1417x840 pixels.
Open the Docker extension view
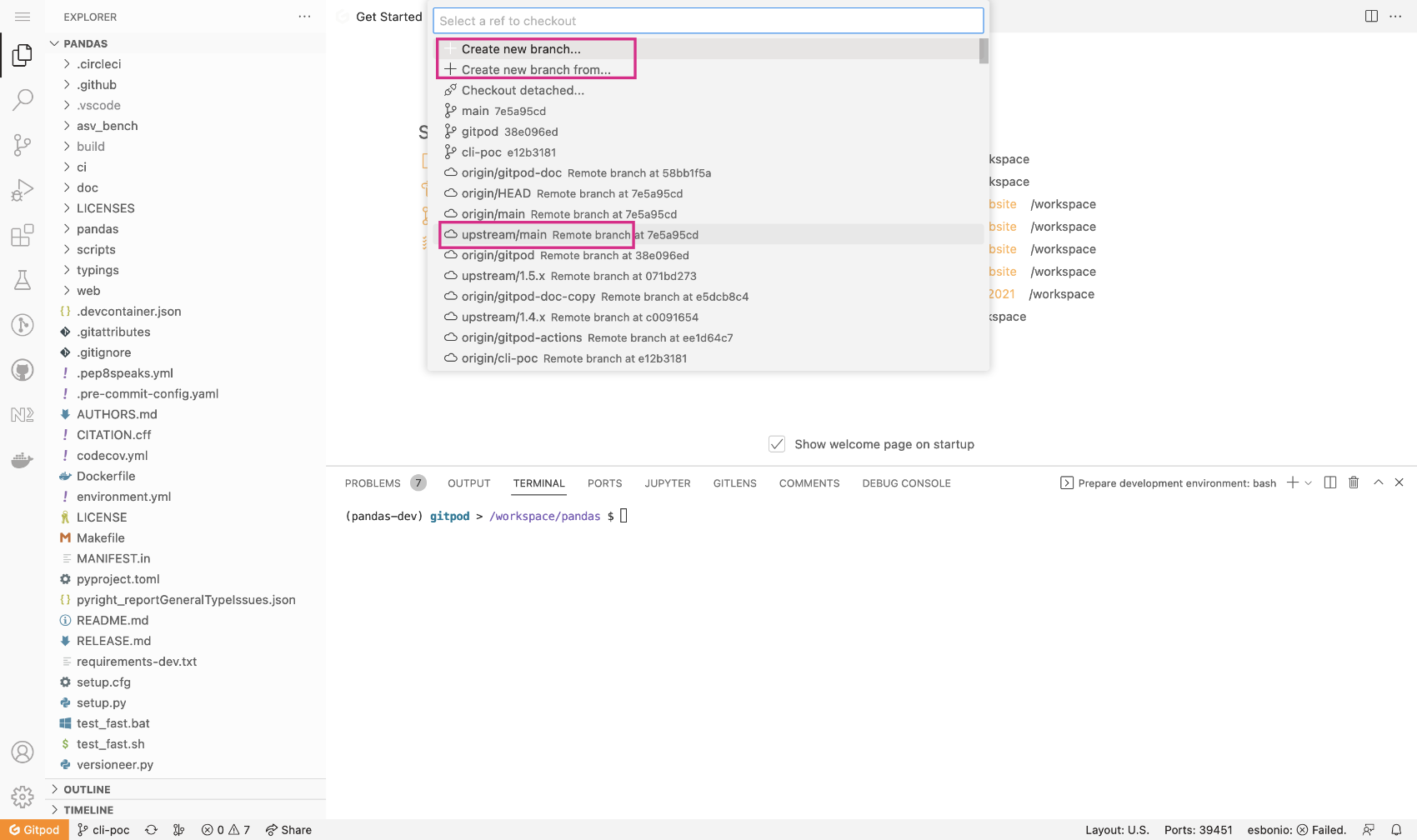(23, 459)
